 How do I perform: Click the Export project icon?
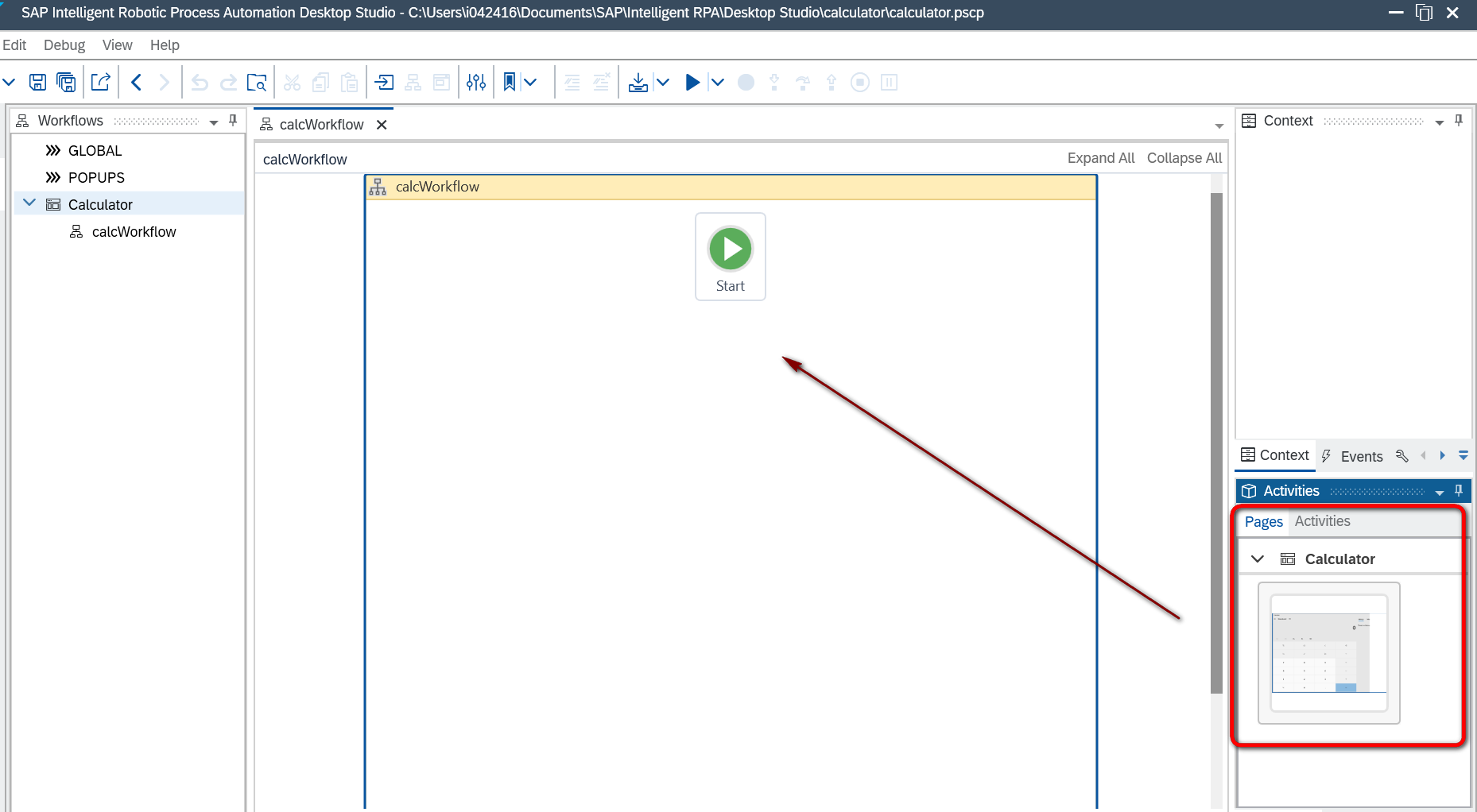[101, 82]
